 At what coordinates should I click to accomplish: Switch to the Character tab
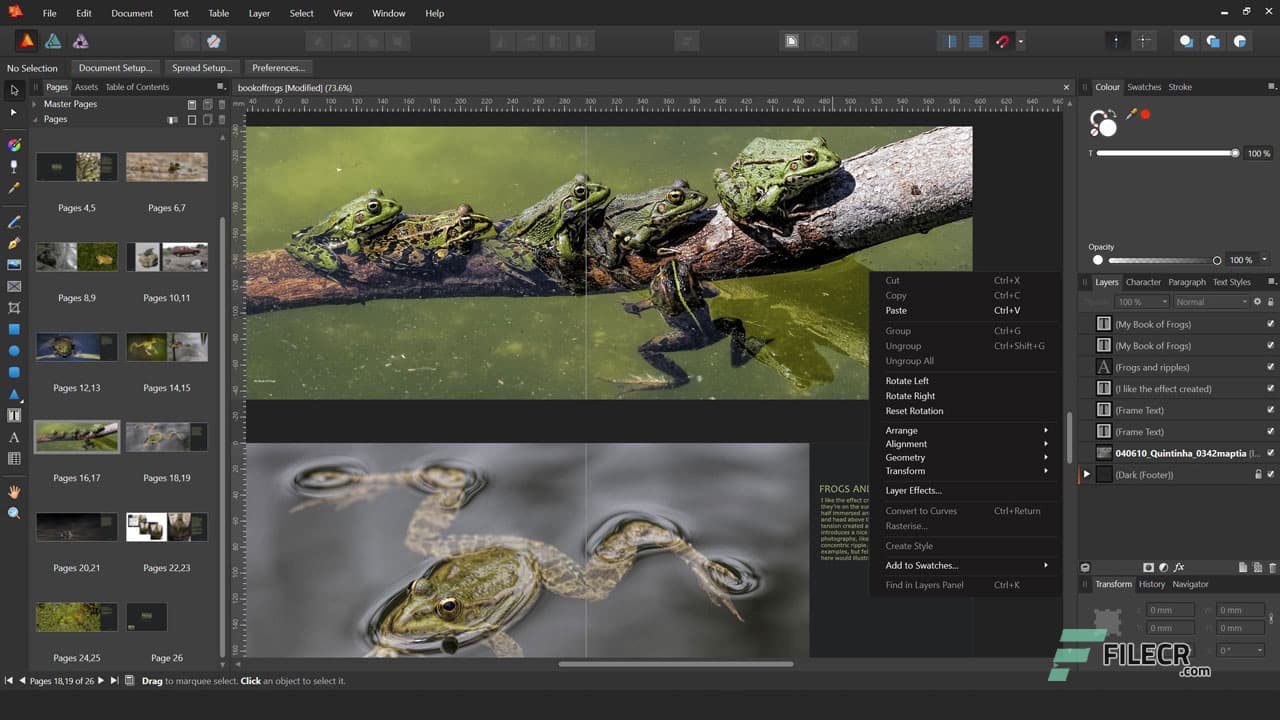click(x=1143, y=281)
